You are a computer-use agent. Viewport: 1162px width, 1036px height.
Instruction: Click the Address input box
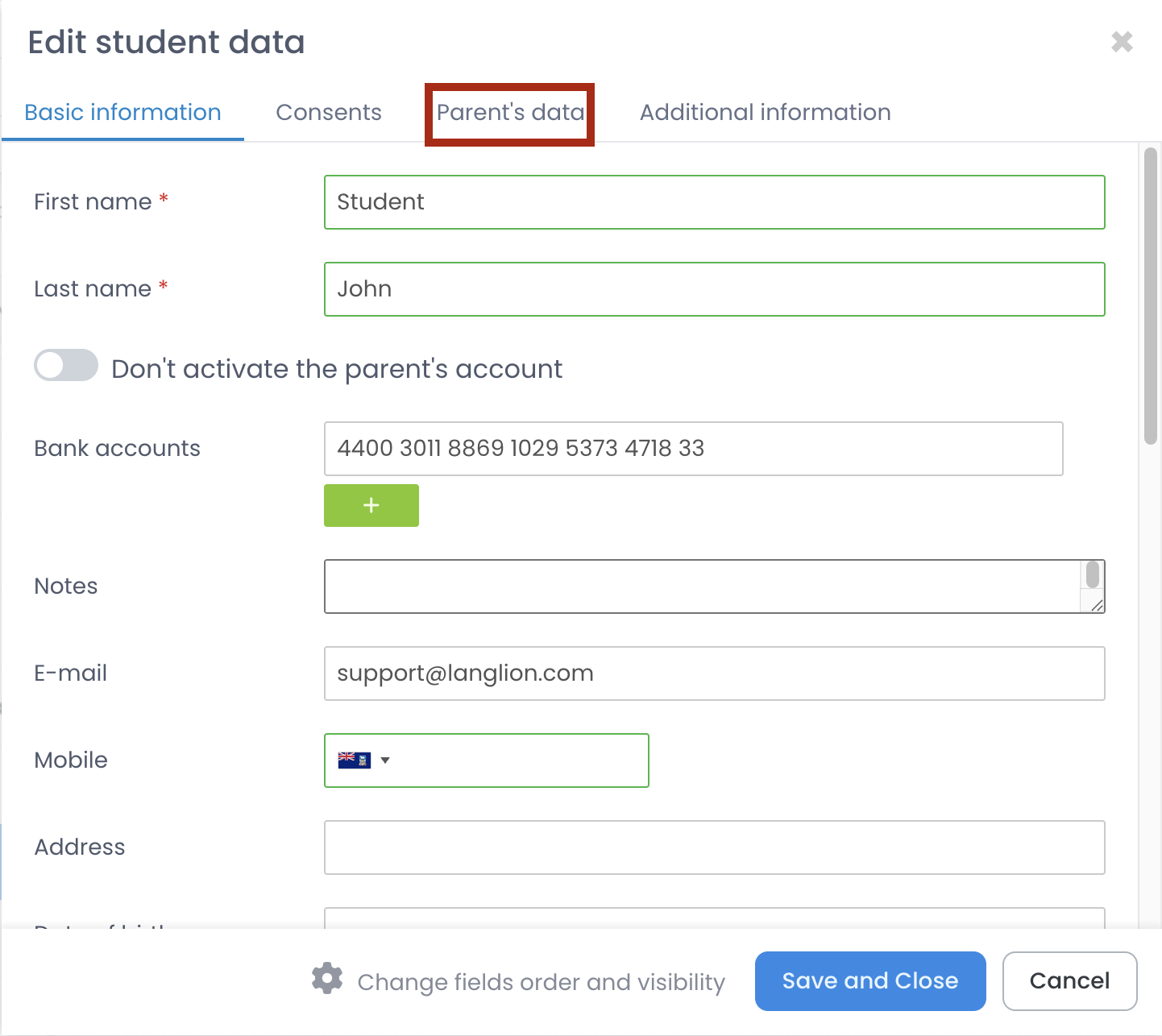click(714, 847)
